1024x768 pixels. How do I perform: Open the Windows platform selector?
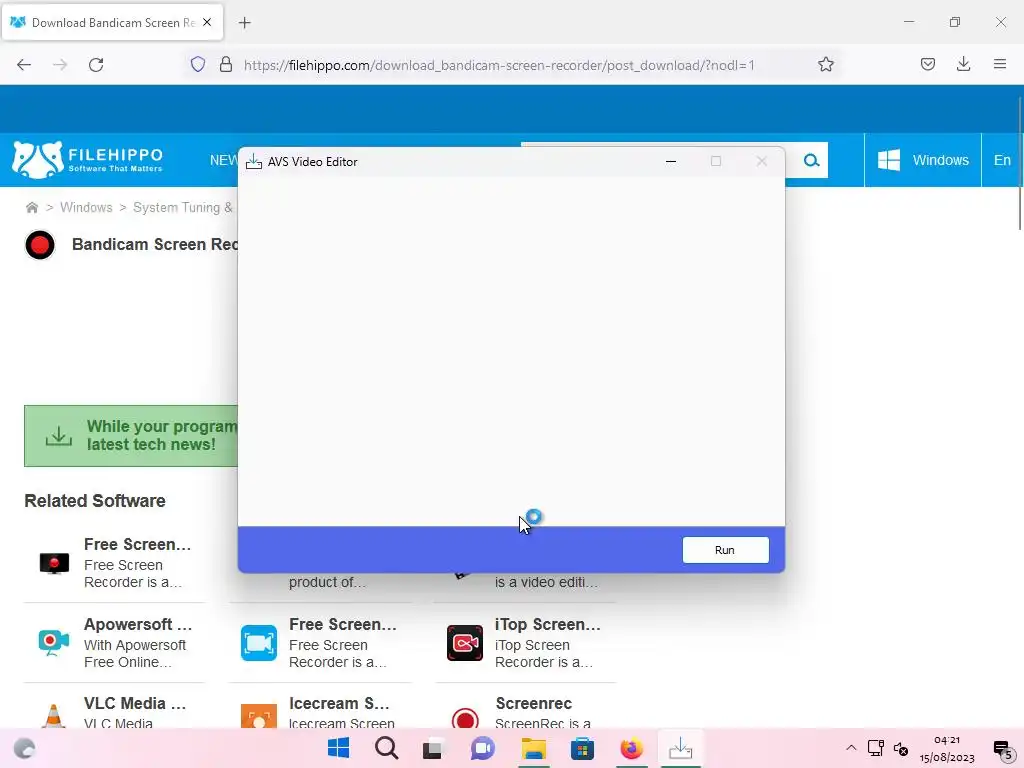click(x=923, y=160)
